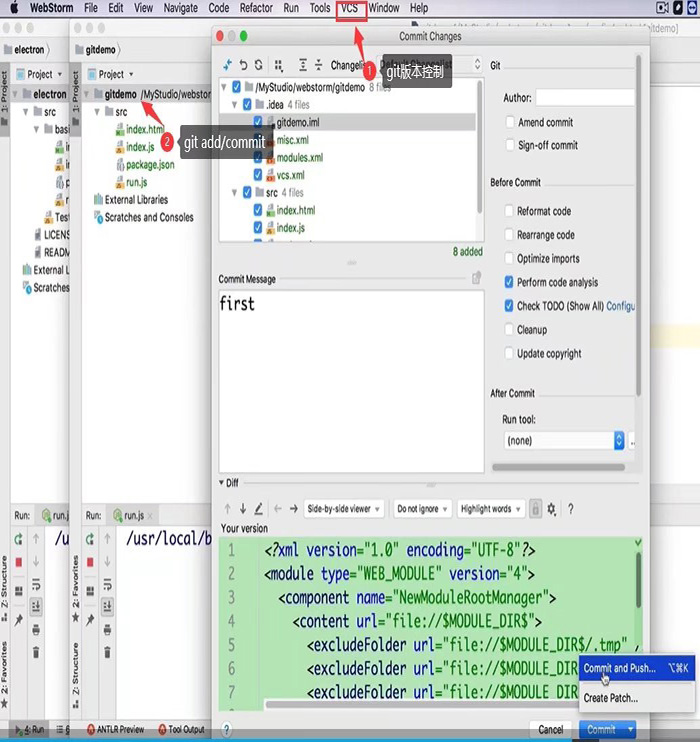
Task: Enable Reformat code before commit
Action: tap(509, 211)
